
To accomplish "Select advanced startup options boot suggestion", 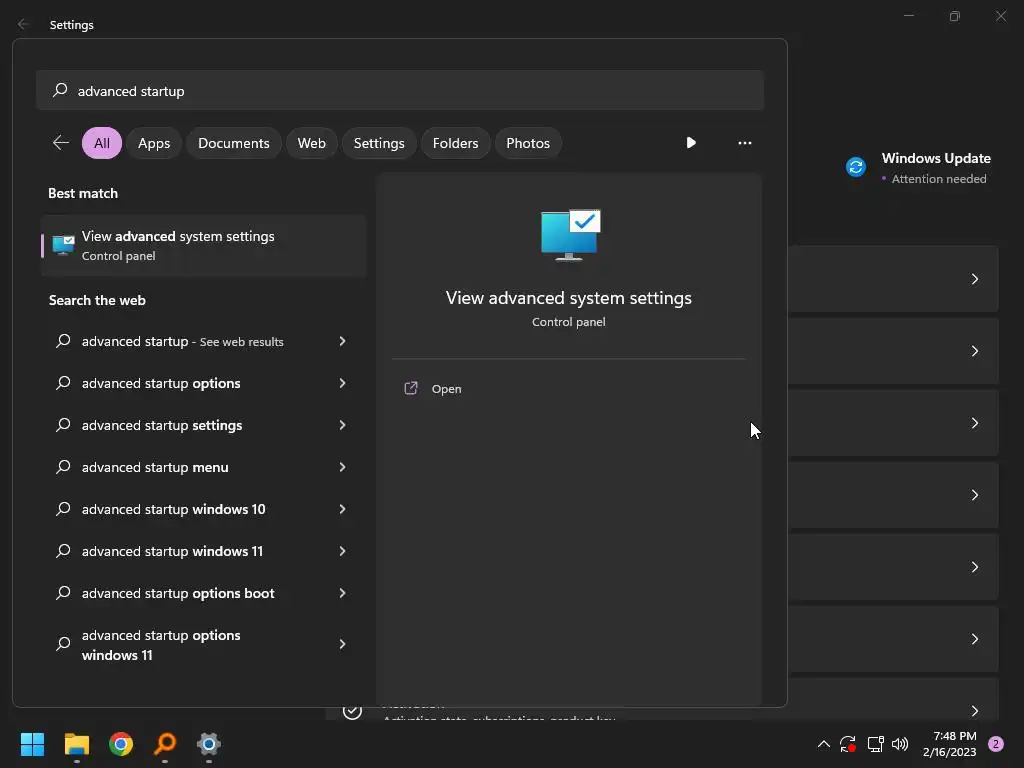I will pos(202,593).
